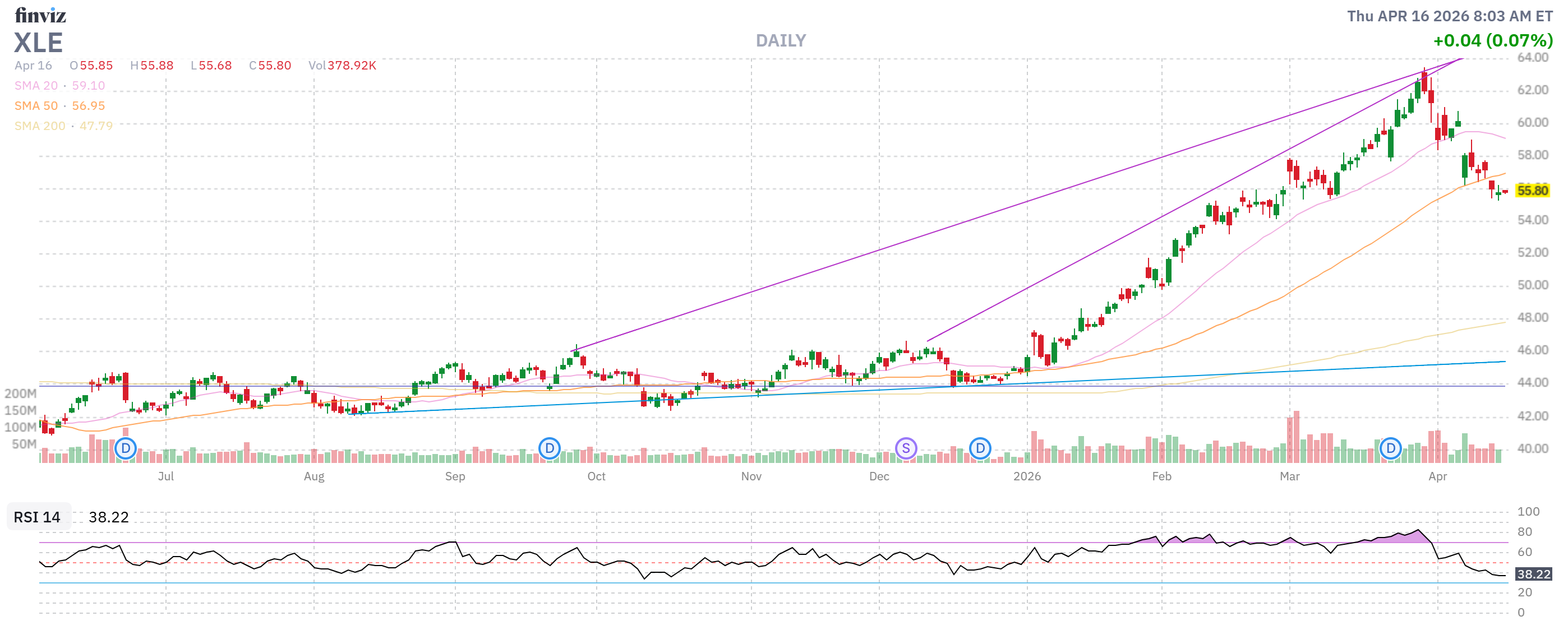Screen dimensions: 1568x630
Task: Select the SMA 50 legend label
Action: [x=36, y=106]
